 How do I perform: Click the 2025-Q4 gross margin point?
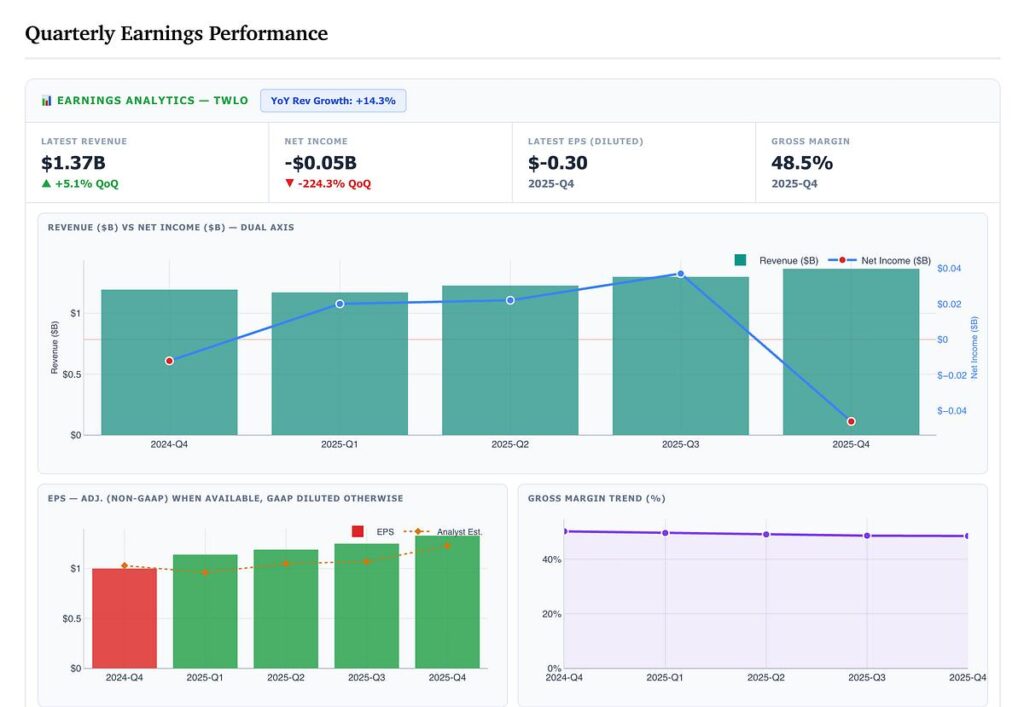[967, 536]
